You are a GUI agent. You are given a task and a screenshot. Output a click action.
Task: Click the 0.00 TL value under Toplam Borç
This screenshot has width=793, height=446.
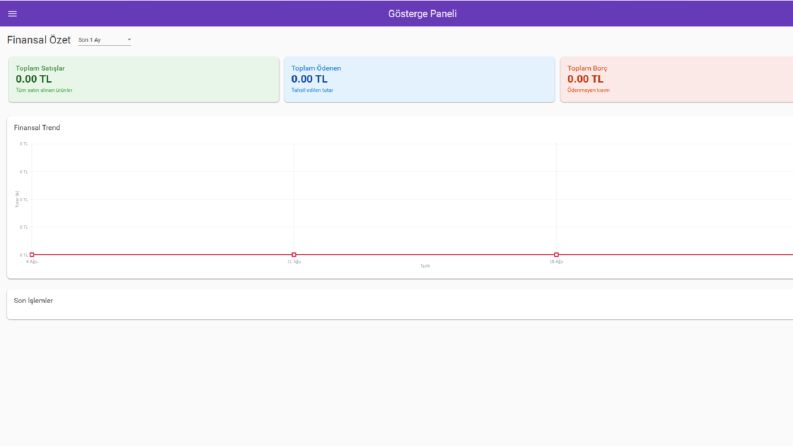[585, 79]
